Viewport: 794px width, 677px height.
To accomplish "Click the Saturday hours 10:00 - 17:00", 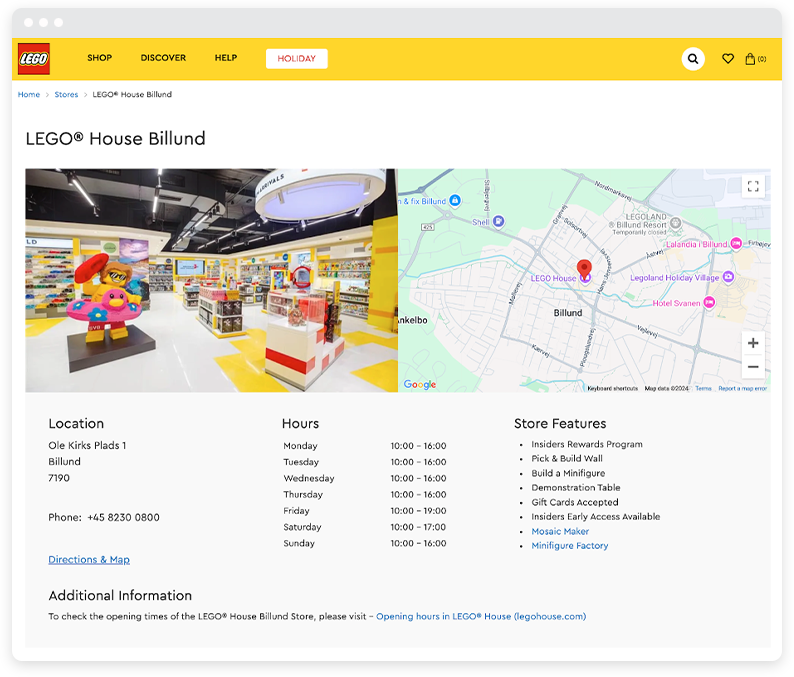I will pos(418,527).
